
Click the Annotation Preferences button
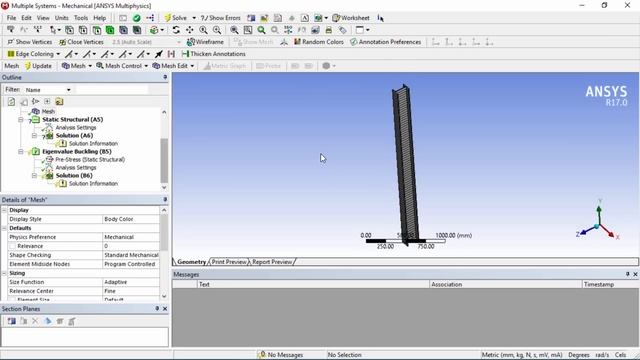[386, 42]
